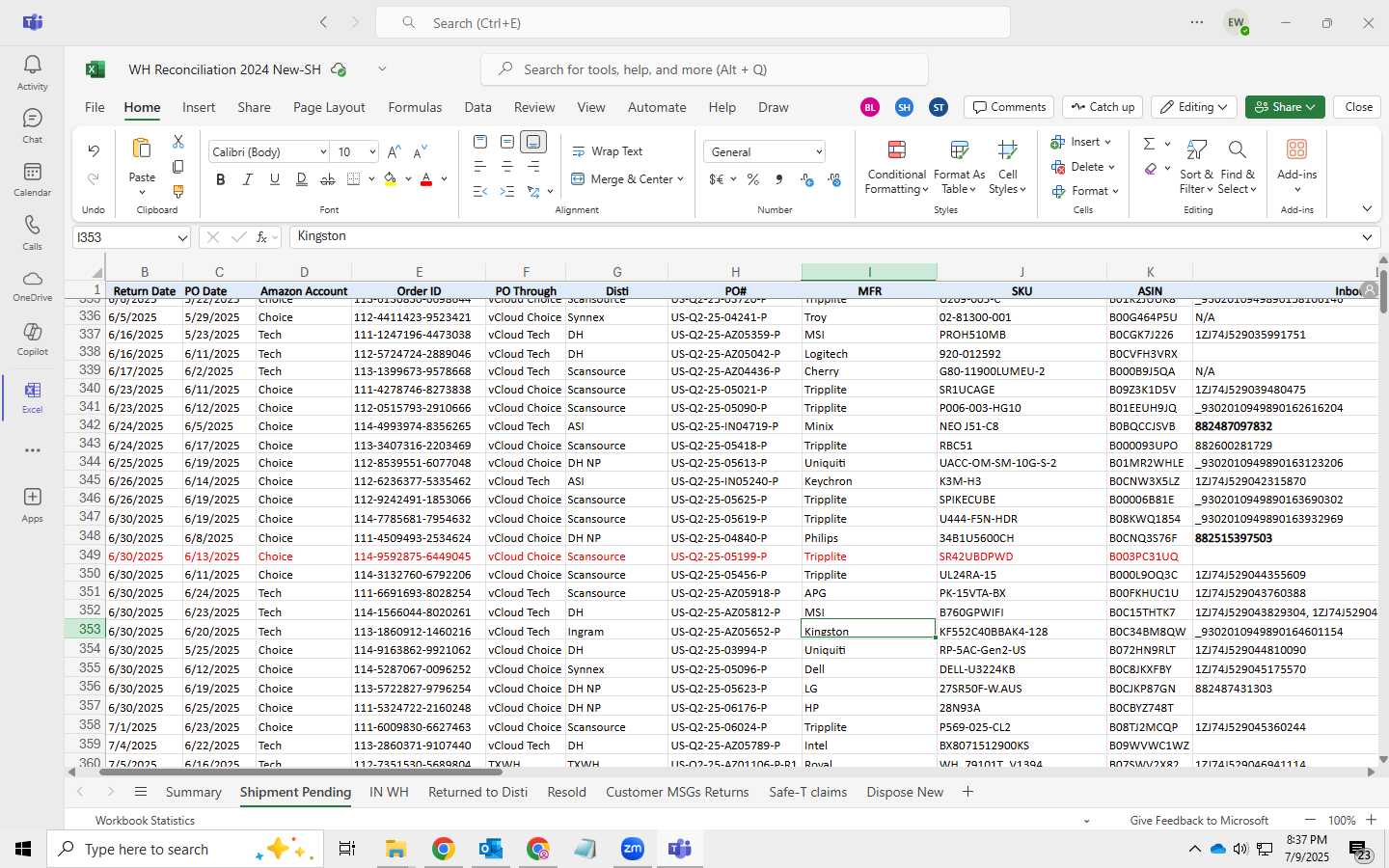Open Teams Calendar in sidebar
Image resolution: width=1389 pixels, height=868 pixels.
pyautogui.click(x=32, y=179)
